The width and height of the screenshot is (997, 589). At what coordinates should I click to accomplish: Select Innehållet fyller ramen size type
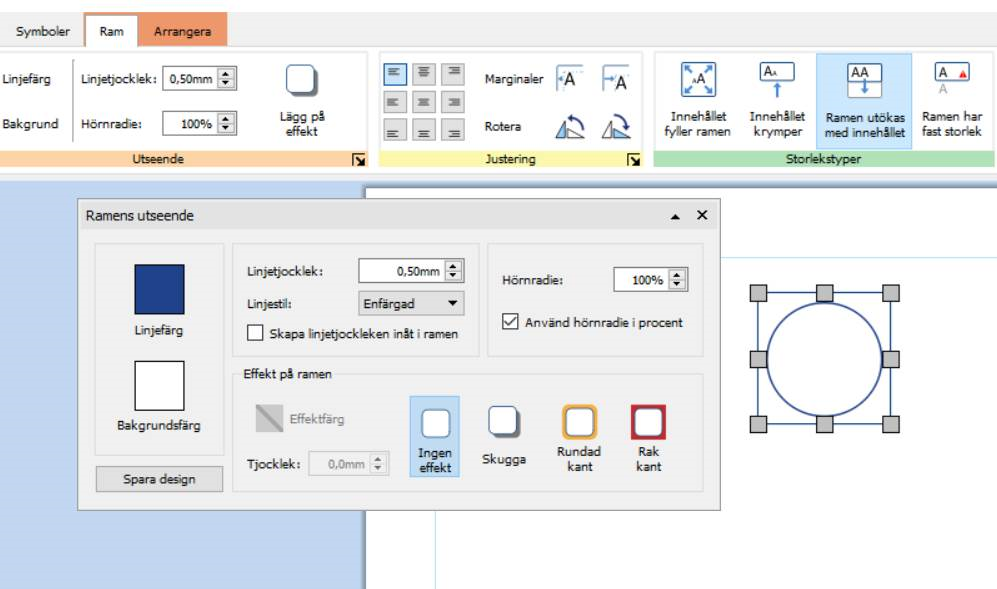point(697,79)
